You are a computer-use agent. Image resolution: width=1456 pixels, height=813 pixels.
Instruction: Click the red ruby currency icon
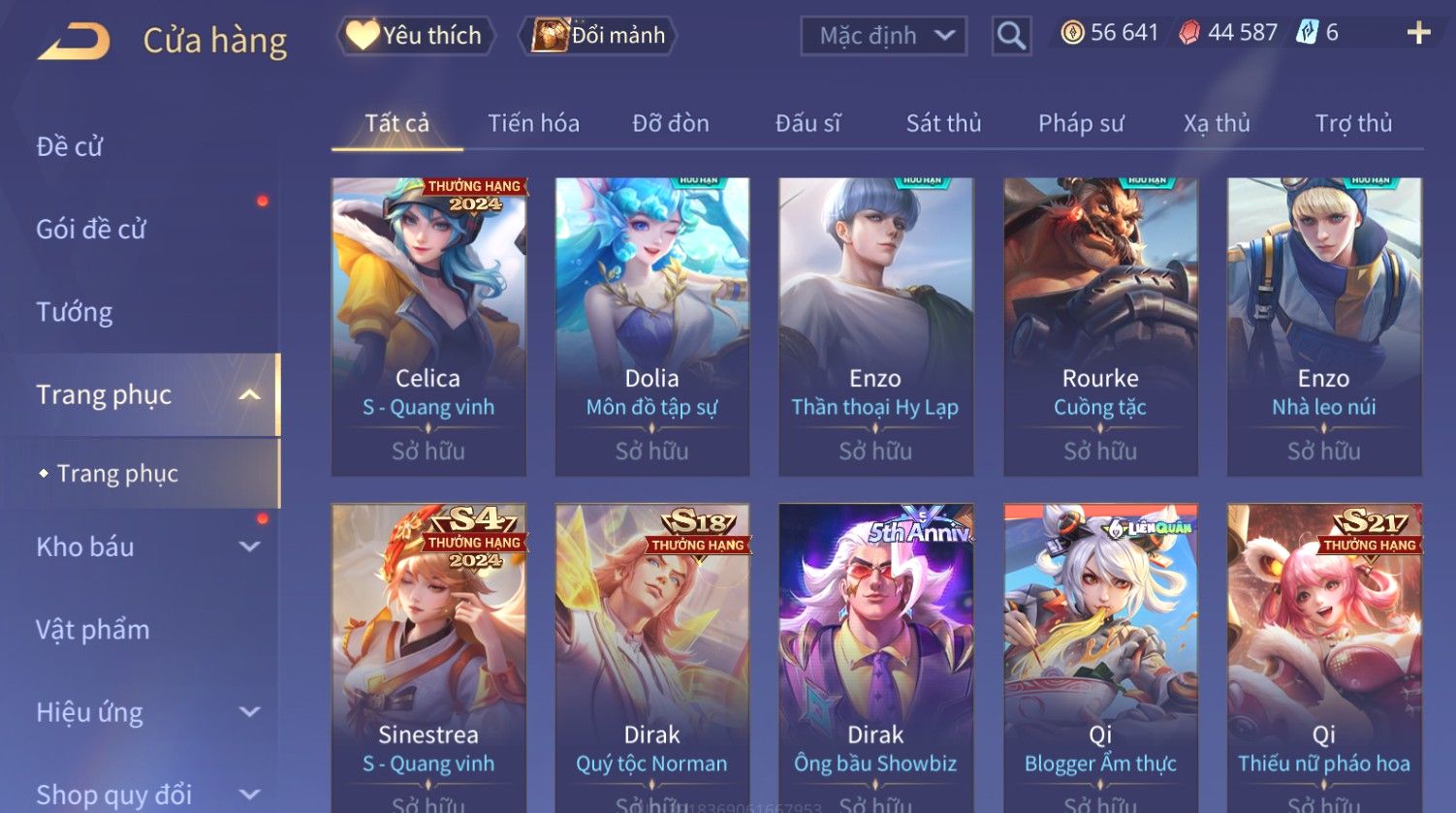pyautogui.click(x=1188, y=33)
